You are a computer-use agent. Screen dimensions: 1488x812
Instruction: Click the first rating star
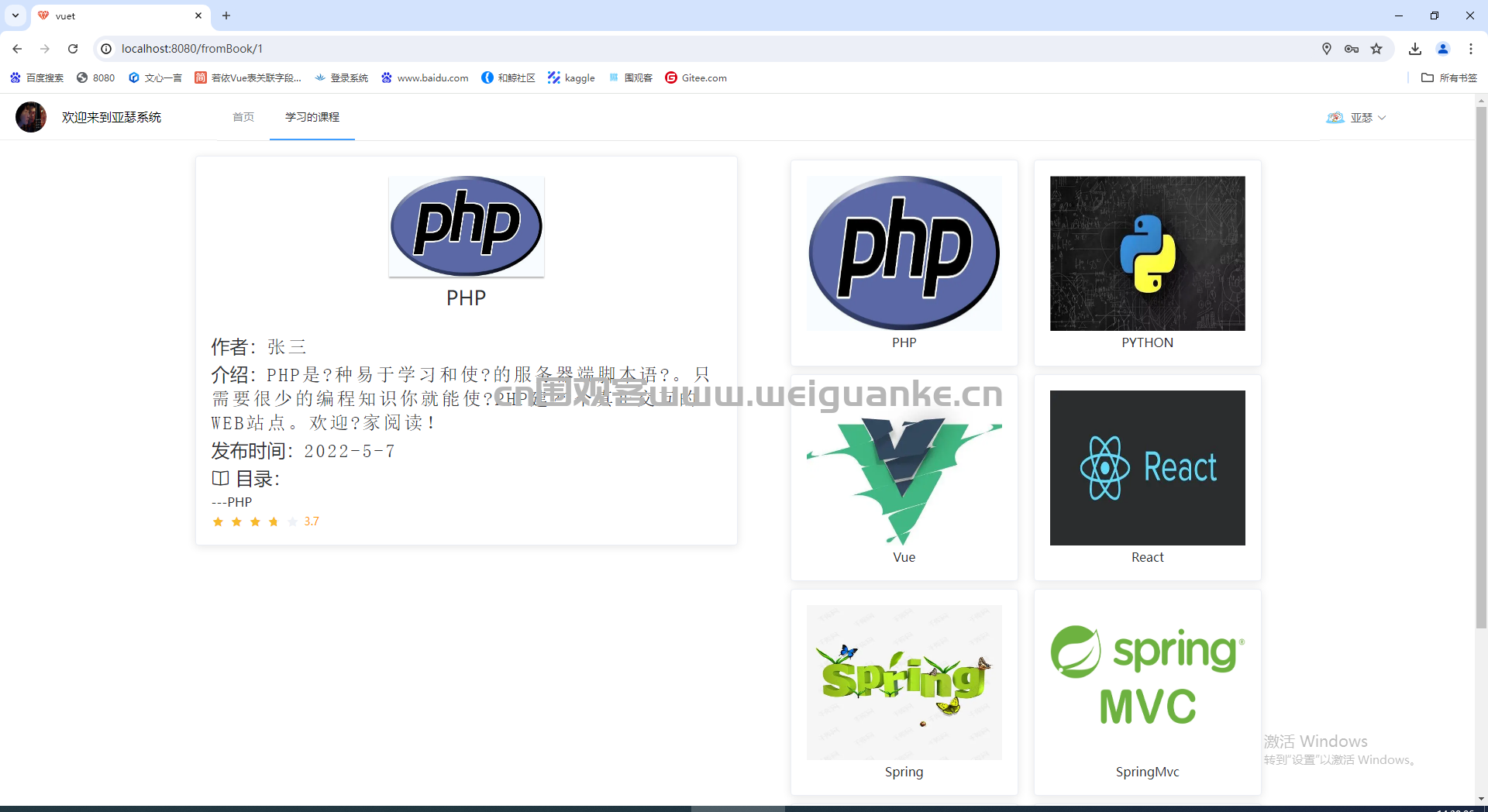(x=218, y=521)
